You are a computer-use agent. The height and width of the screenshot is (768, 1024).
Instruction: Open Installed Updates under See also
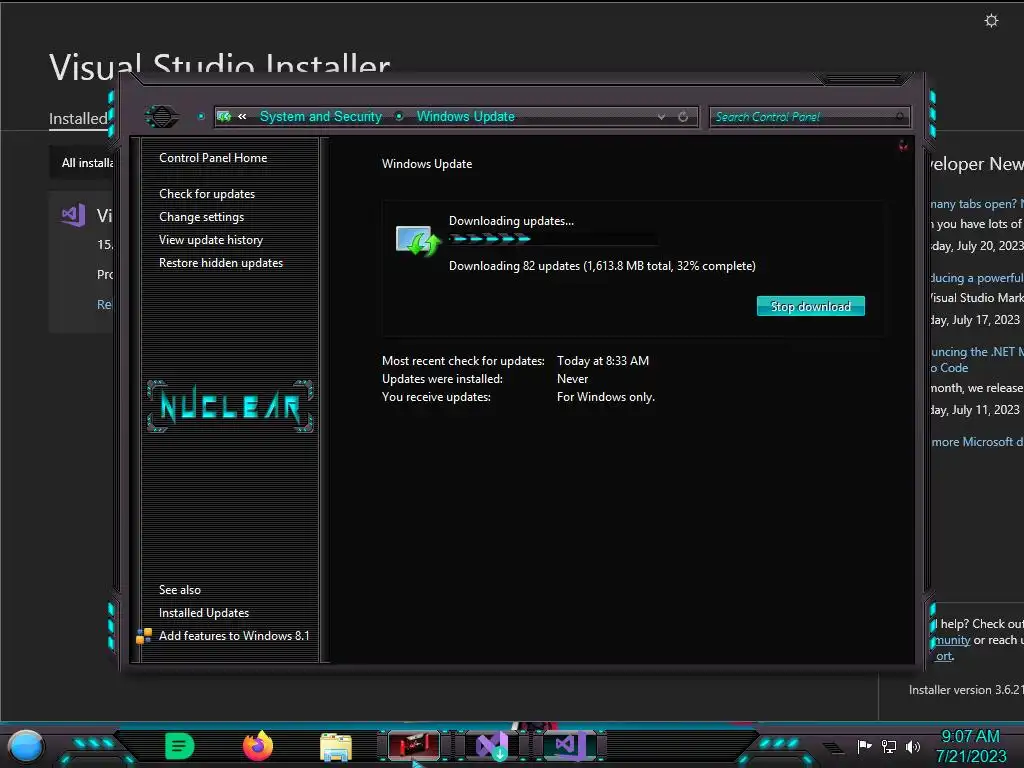click(x=204, y=613)
